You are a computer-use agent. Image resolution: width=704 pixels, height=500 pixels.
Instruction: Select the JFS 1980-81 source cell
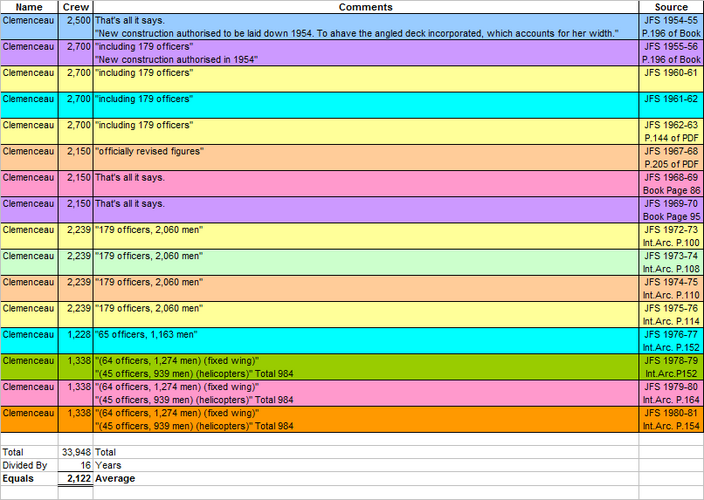(x=671, y=419)
